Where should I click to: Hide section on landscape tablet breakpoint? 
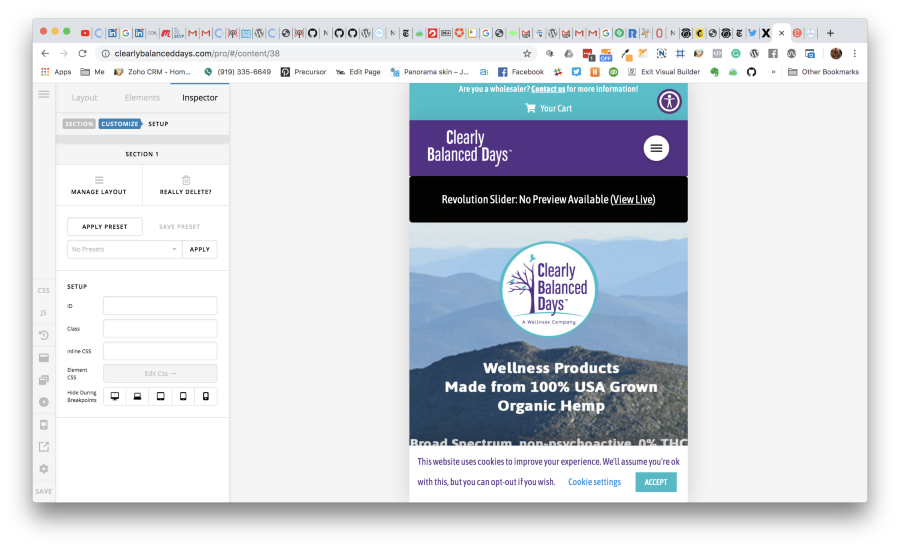tap(160, 396)
